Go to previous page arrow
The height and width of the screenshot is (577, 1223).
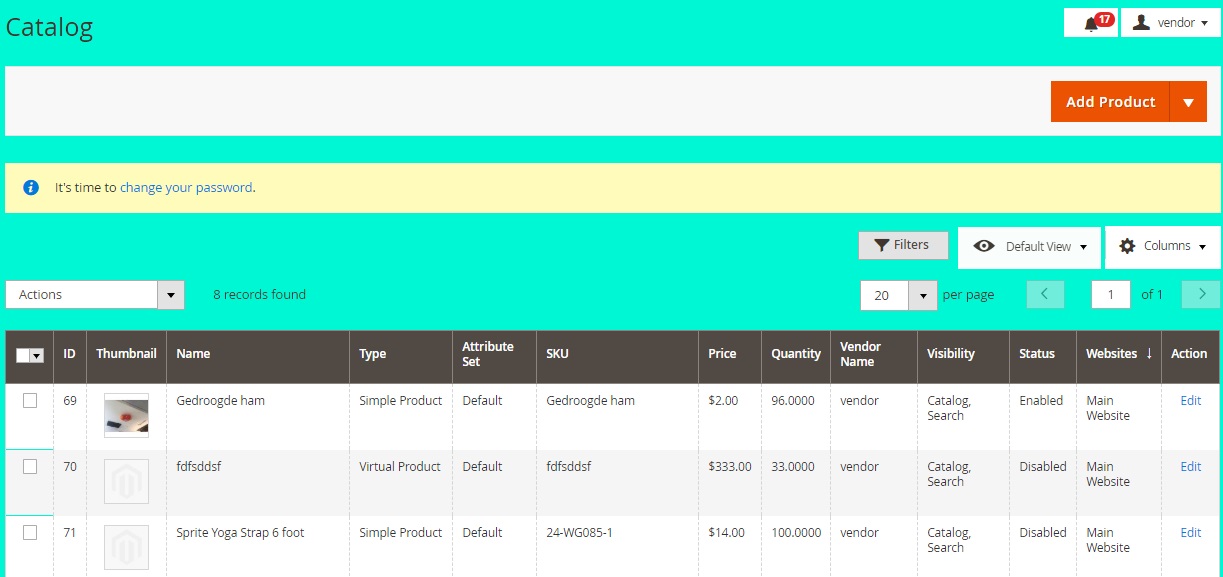click(x=1045, y=294)
